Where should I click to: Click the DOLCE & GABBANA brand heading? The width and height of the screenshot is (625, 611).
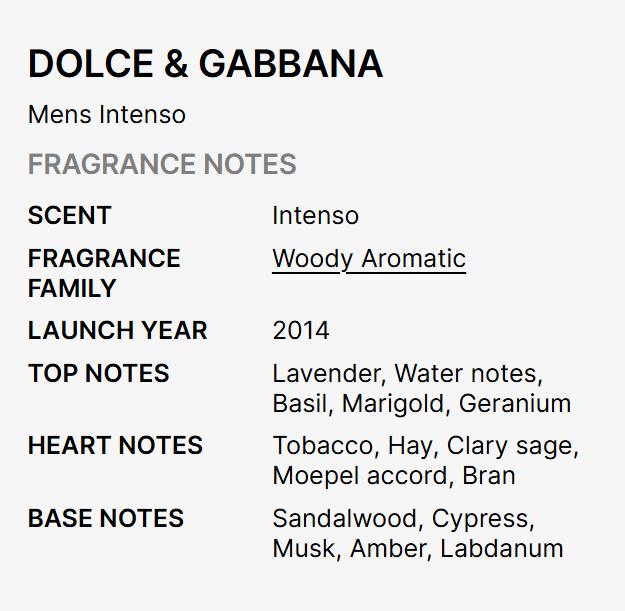tap(205, 64)
